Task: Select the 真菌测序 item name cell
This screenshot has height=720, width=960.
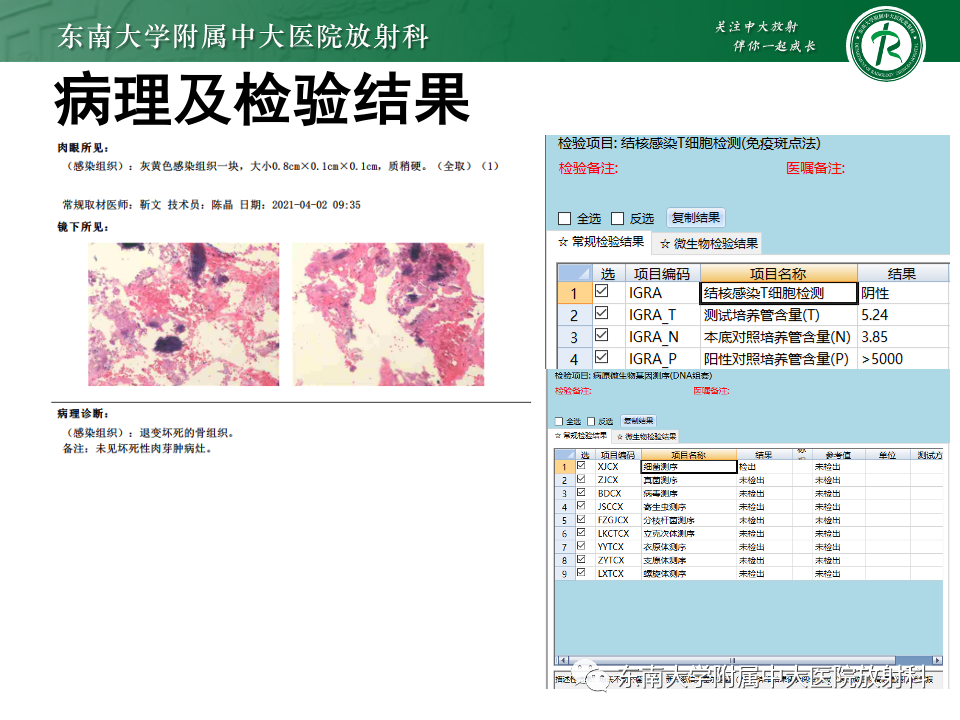Action: tap(689, 480)
